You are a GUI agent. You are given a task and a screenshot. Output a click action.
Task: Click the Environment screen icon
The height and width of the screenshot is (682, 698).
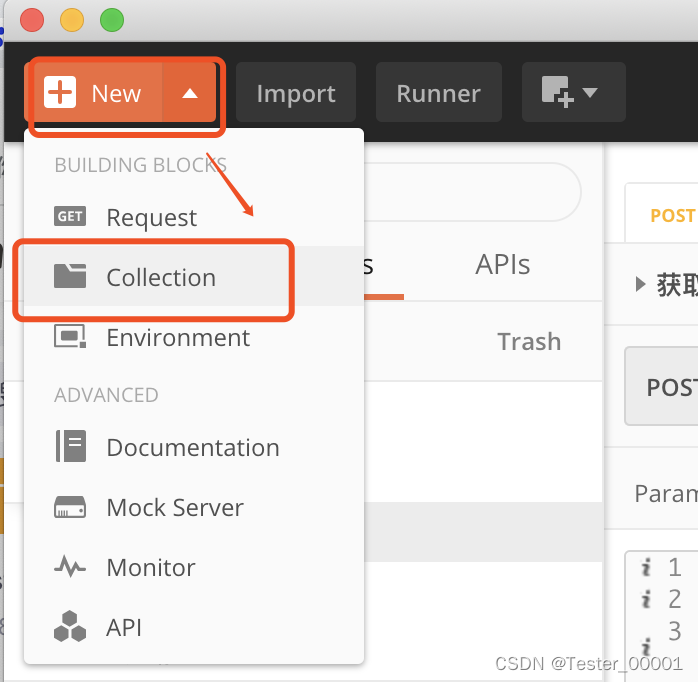tap(70, 336)
